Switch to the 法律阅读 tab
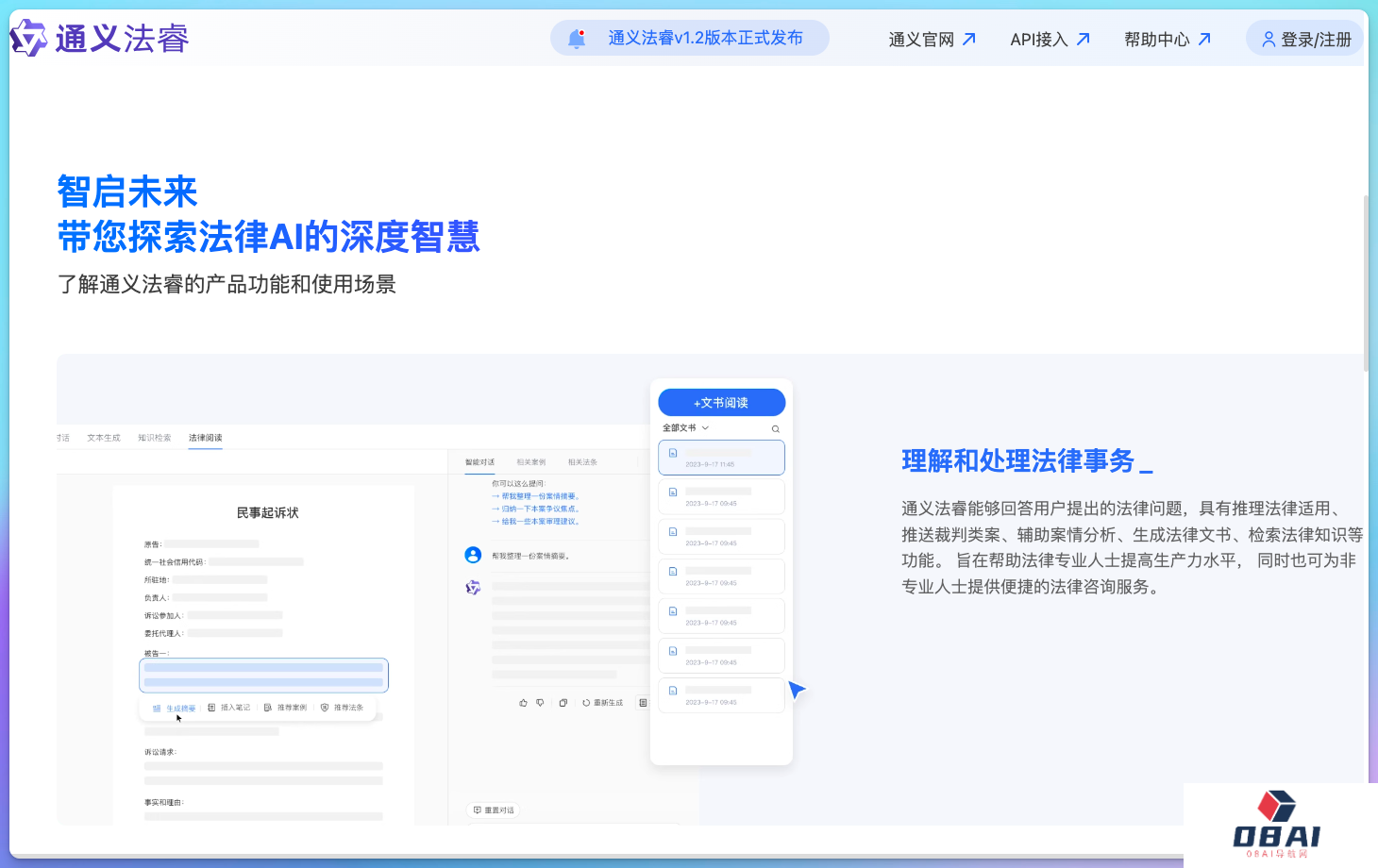The image size is (1378, 868). click(x=205, y=438)
